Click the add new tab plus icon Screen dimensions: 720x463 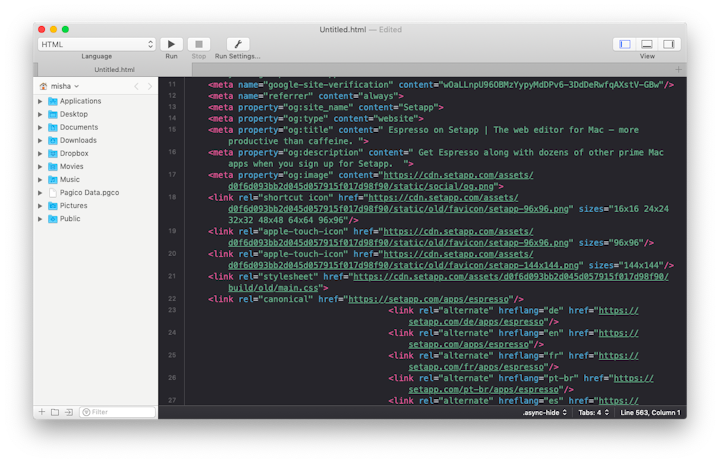(x=679, y=70)
